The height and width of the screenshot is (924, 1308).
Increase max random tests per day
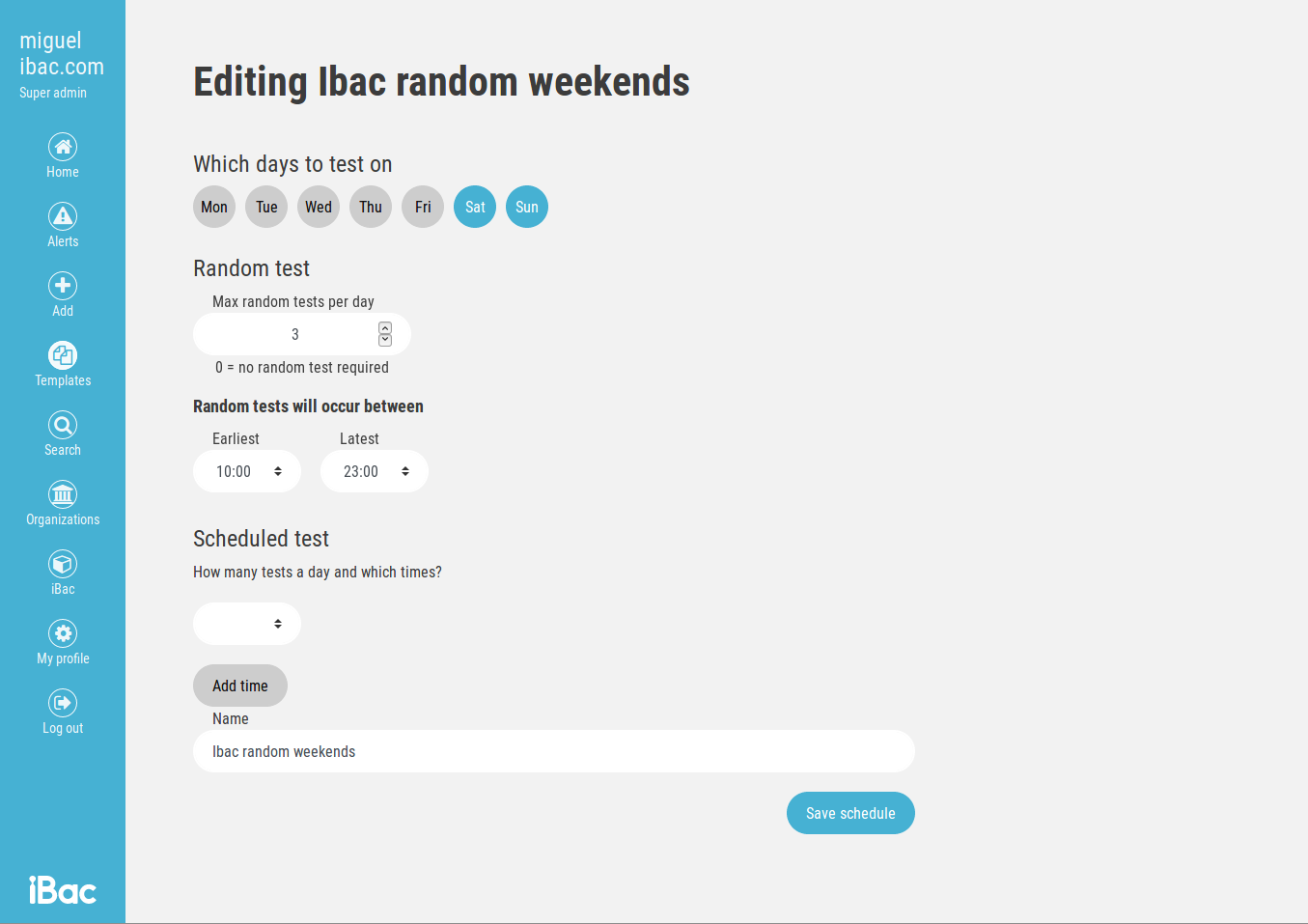click(385, 328)
